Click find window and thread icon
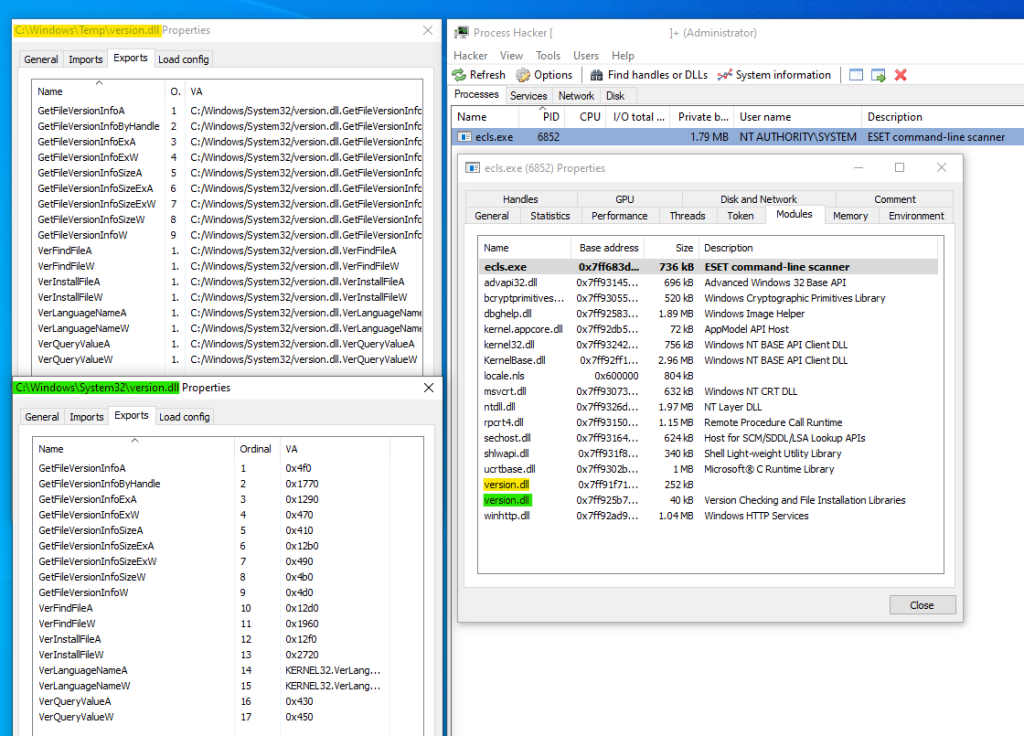This screenshot has width=1024, height=736. [x=878, y=75]
